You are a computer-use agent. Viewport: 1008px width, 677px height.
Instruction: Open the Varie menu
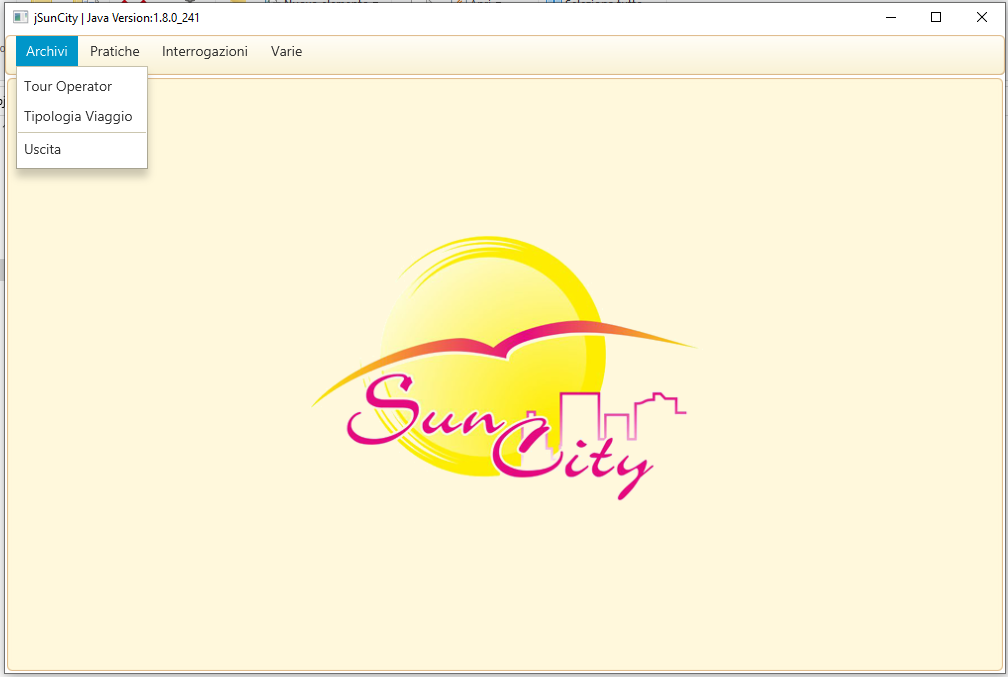click(x=286, y=51)
